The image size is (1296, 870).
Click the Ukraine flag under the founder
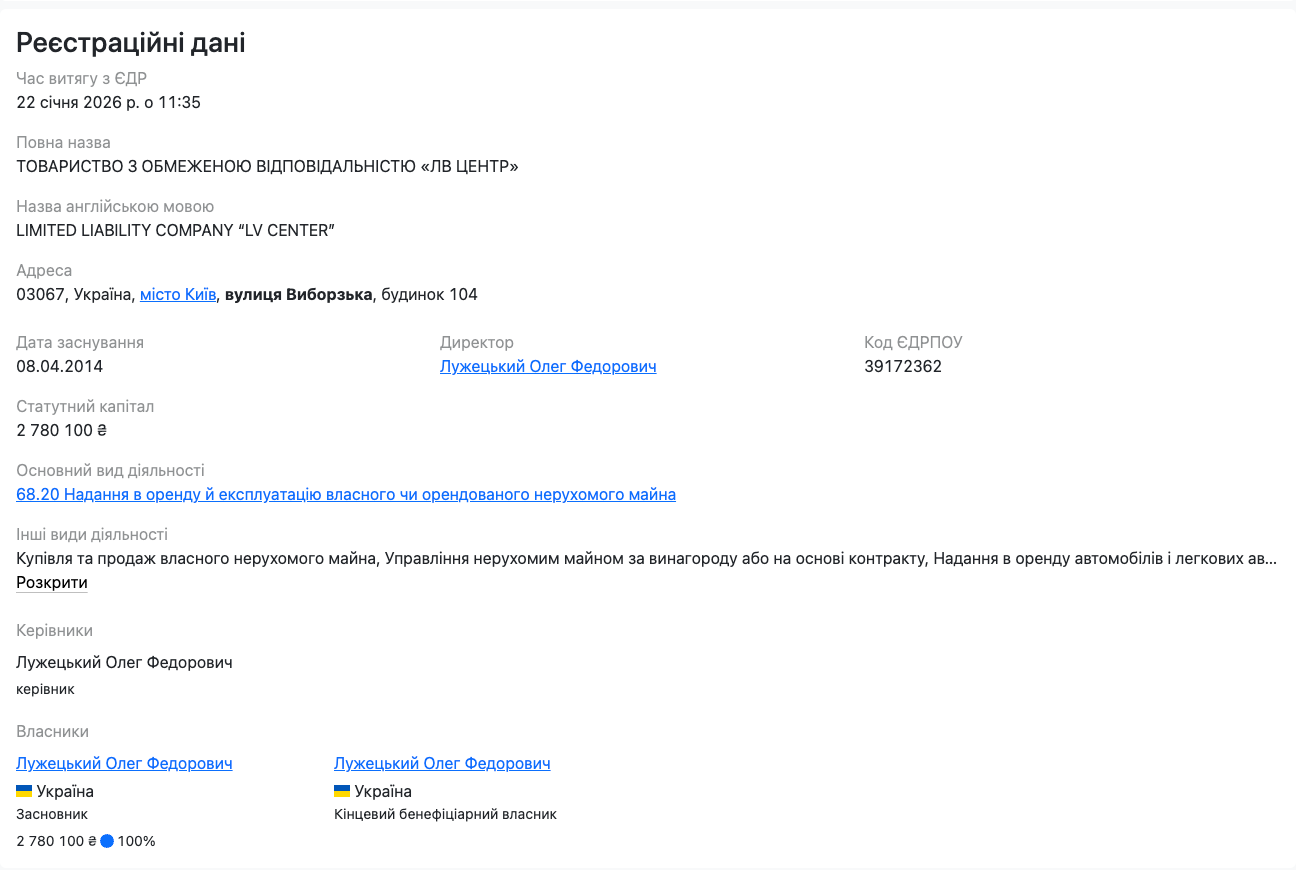coord(24,791)
